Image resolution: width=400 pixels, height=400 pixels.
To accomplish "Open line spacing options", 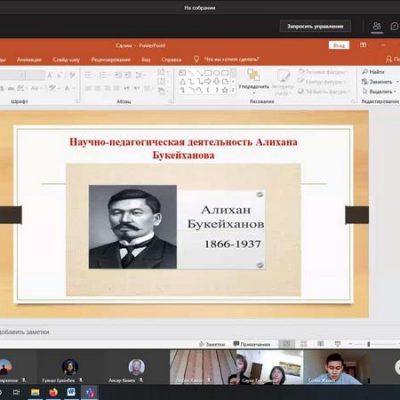I will [x=140, y=76].
